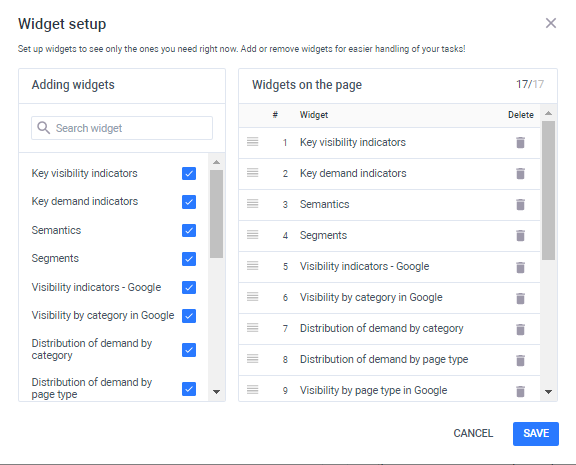The height and width of the screenshot is (465, 576).
Task: Delete the Key demand indicators widget
Action: [x=520, y=173]
